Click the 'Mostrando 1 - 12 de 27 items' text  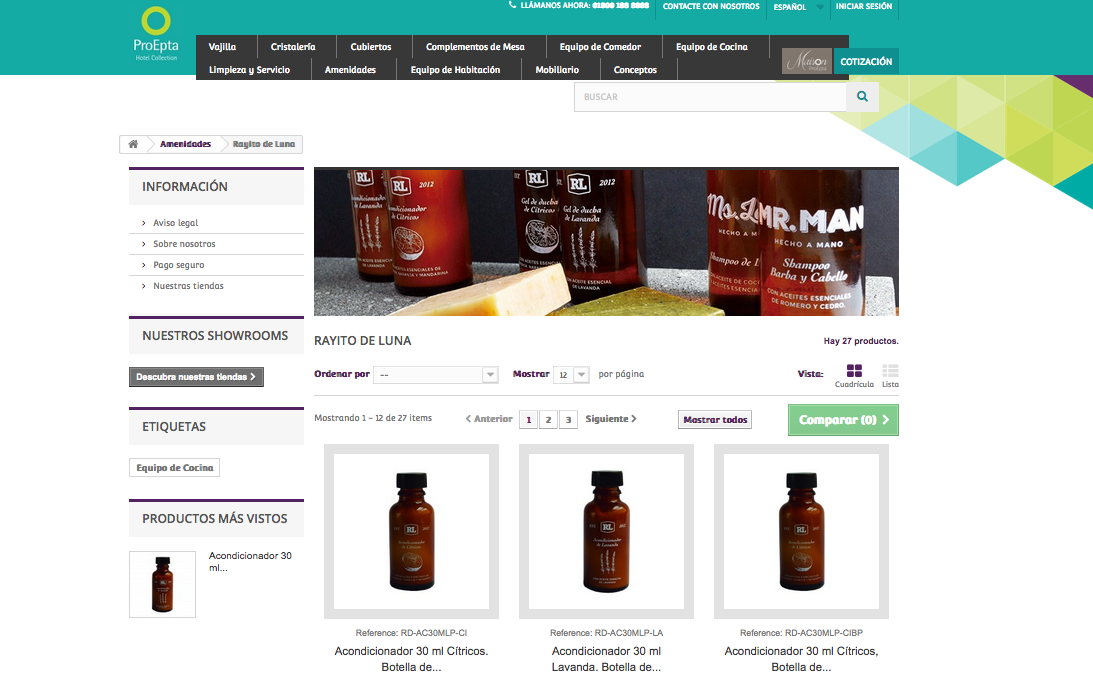click(x=373, y=418)
